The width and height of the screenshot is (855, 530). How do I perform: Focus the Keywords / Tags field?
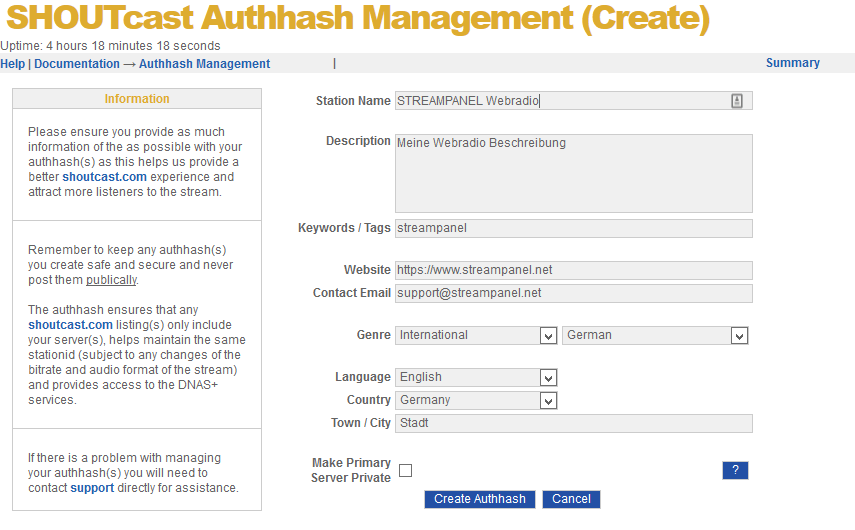point(574,228)
